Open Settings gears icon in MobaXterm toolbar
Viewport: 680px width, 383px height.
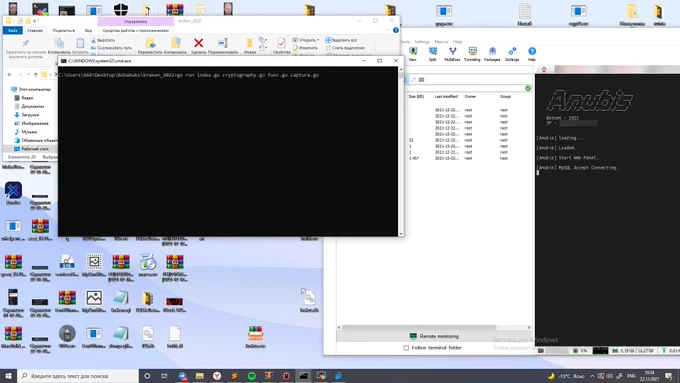click(512, 52)
